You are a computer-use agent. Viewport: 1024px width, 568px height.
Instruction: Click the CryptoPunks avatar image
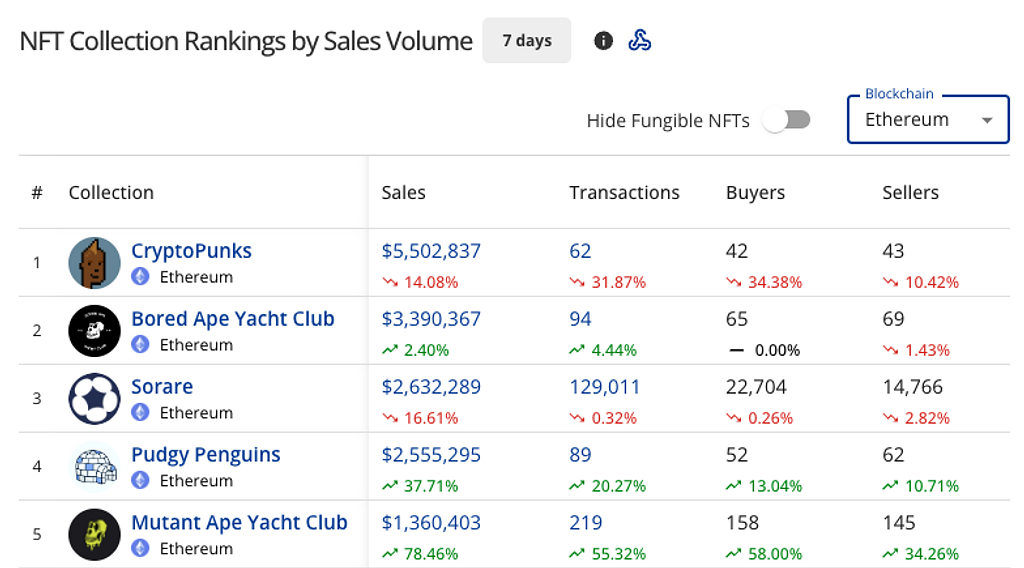click(x=94, y=263)
